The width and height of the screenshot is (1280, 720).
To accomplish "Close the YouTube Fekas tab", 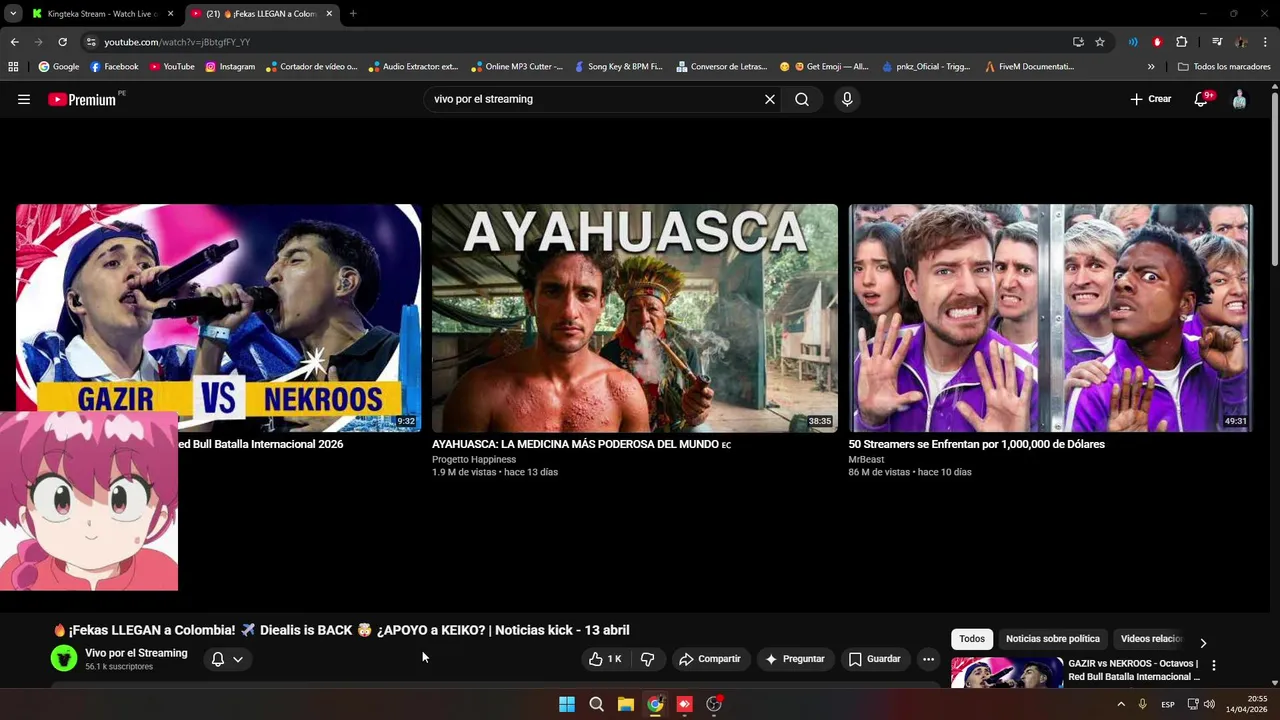I will (x=329, y=14).
